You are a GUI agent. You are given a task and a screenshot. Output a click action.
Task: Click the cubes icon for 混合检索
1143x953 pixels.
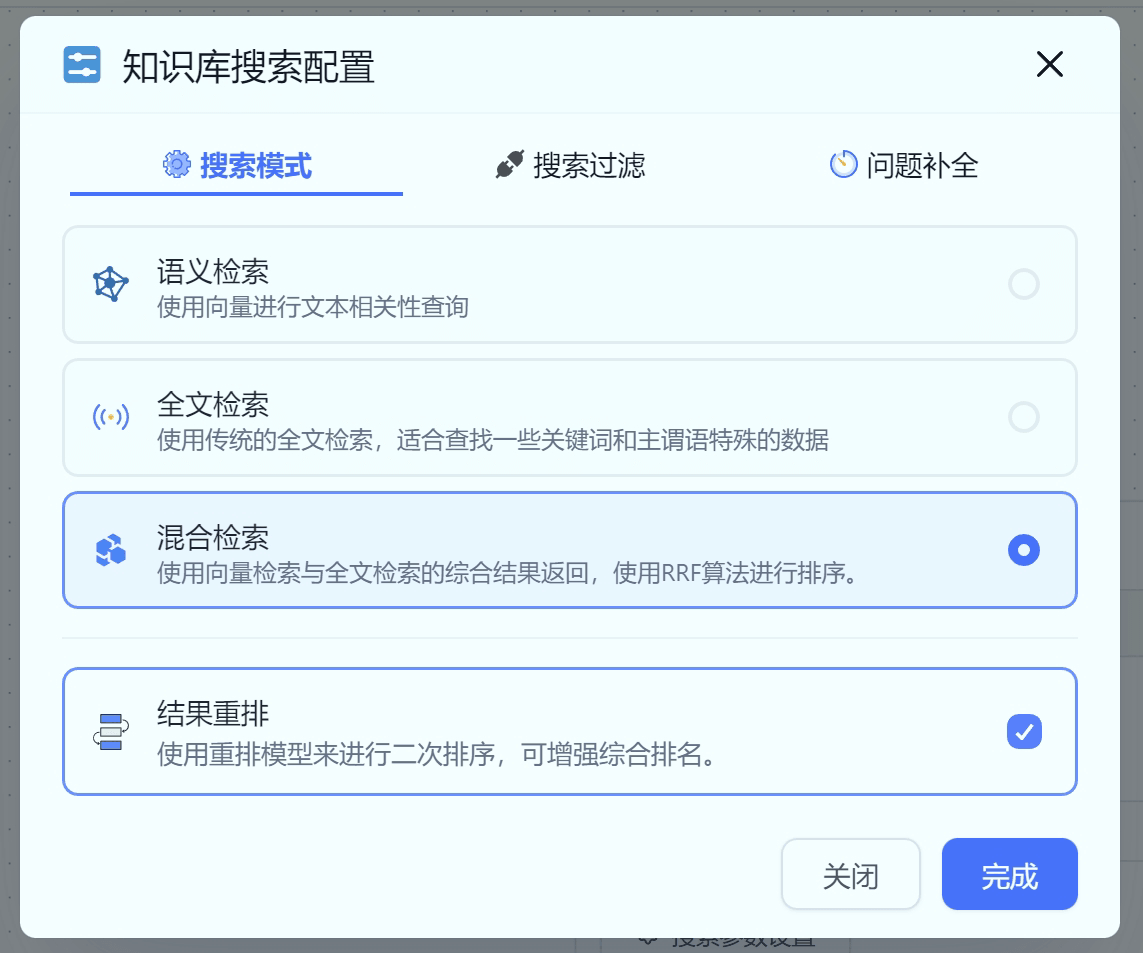[110, 550]
